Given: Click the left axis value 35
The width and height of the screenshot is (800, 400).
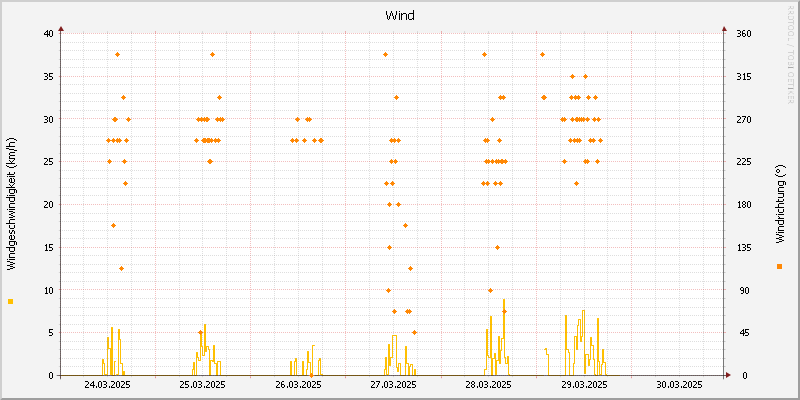Looking at the screenshot, I should [48, 77].
